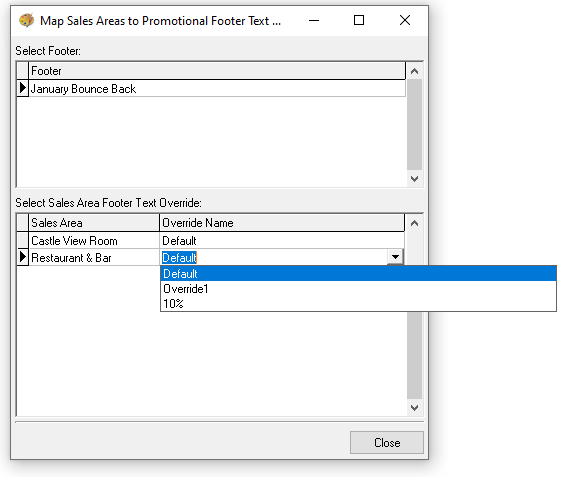This screenshot has height=477, width=565.
Task: Click down arrow of footer list scrollbar
Action: (x=414, y=178)
